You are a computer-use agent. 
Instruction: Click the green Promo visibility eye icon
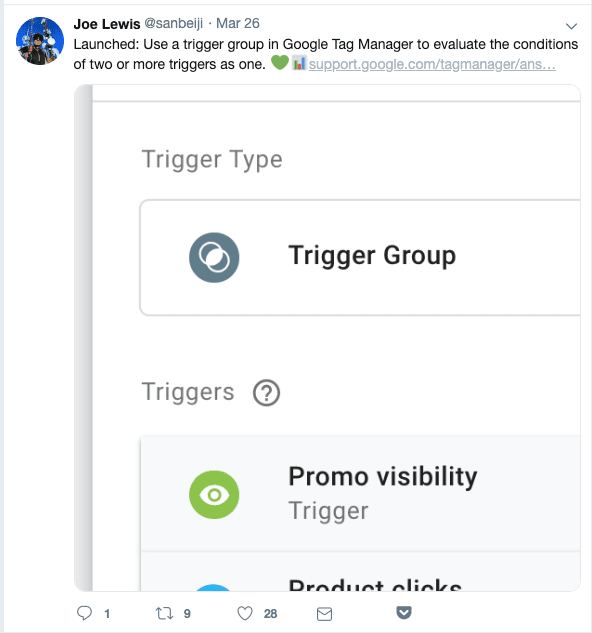click(x=214, y=495)
